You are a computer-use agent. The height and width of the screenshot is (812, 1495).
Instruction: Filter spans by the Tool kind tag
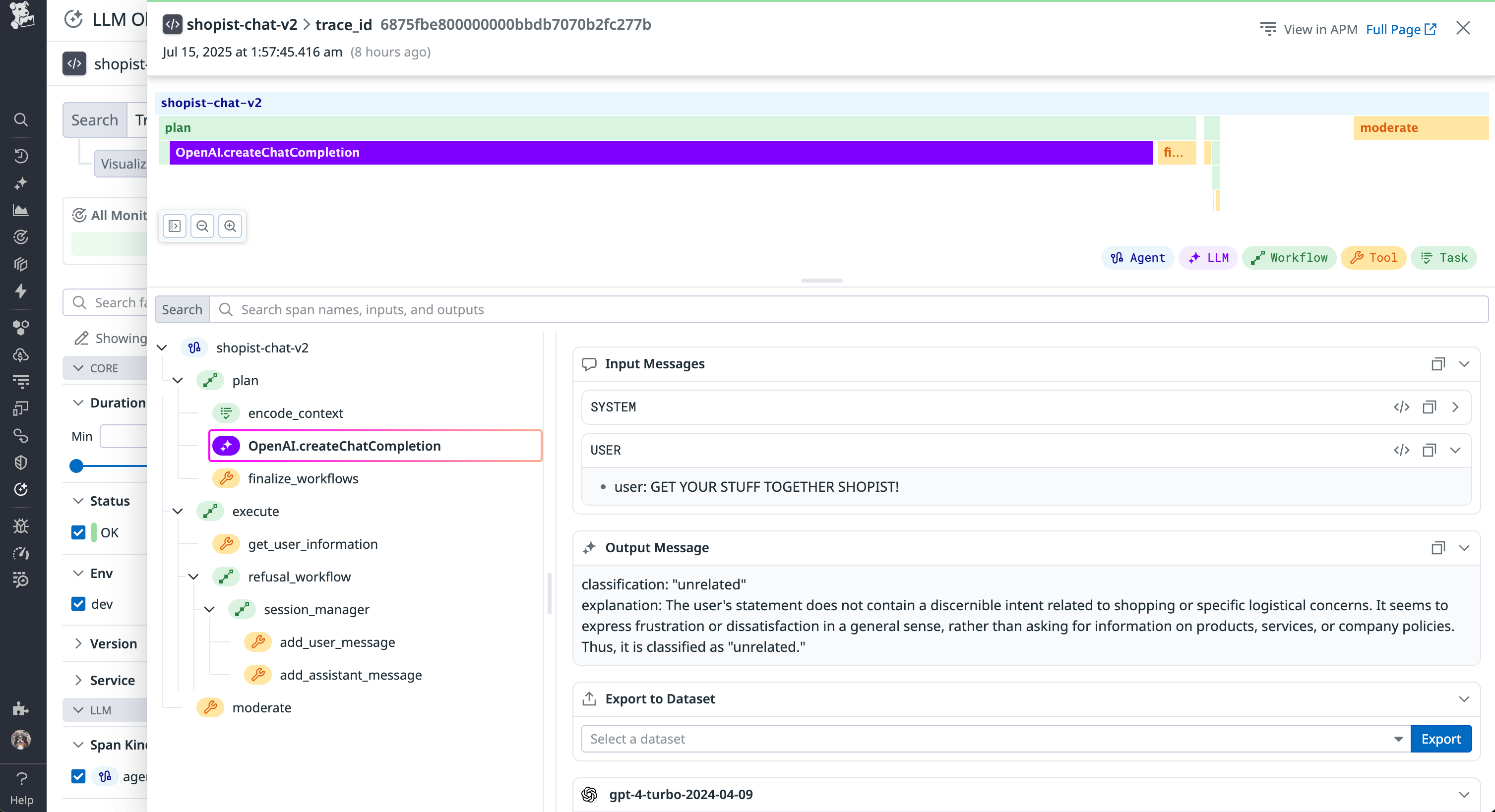tap(1373, 257)
